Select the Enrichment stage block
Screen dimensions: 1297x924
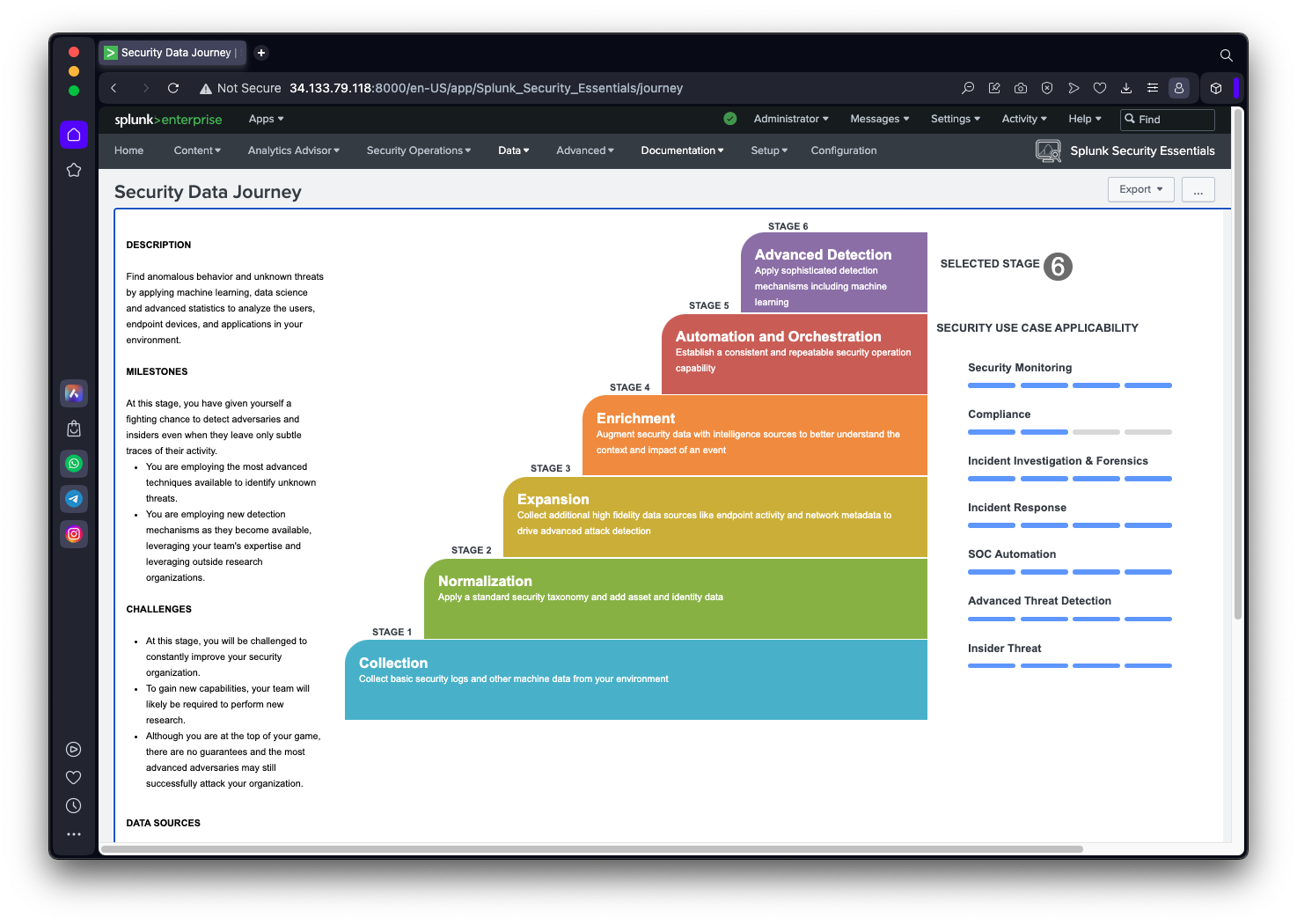pyautogui.click(x=754, y=435)
